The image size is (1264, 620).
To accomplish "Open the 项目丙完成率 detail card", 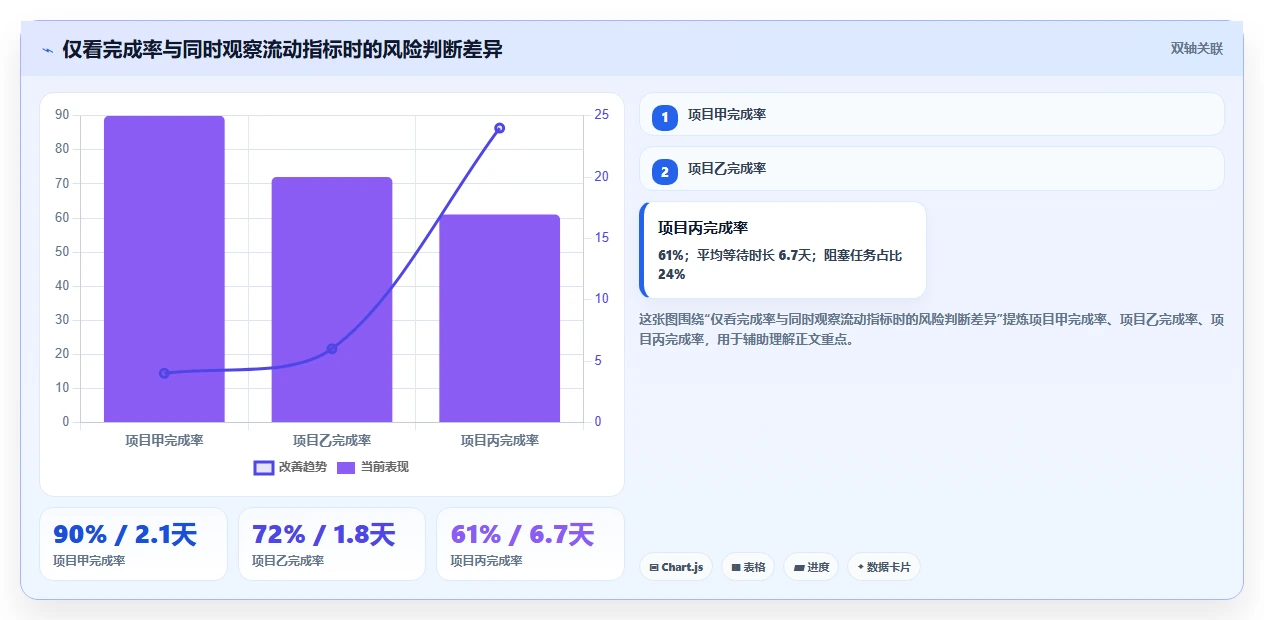I will 782,250.
